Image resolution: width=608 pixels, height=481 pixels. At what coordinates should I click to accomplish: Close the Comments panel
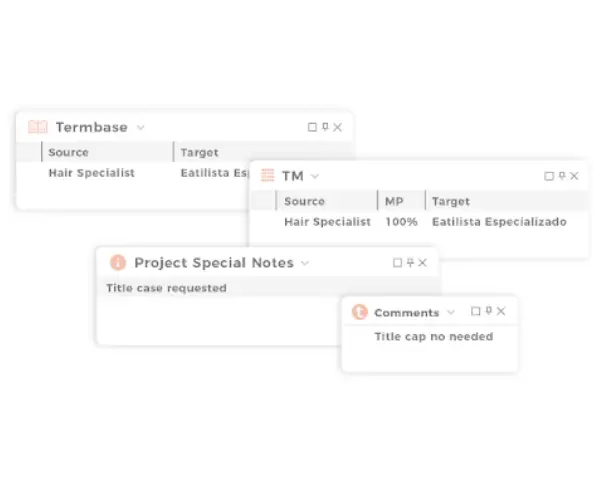(x=501, y=312)
